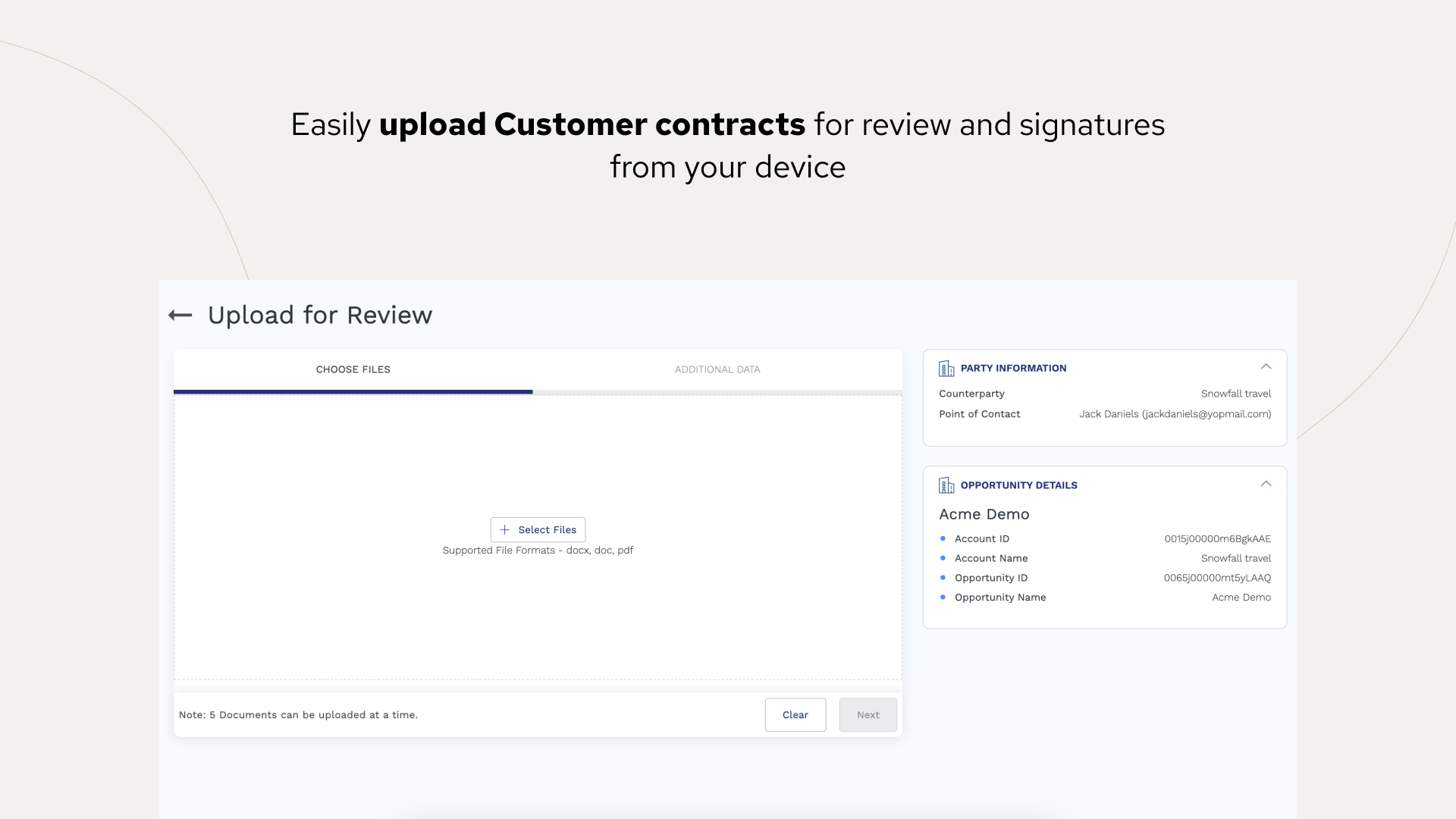The image size is (1456, 819).
Task: Click the Opportunity Name label
Action: pyautogui.click(x=1000, y=598)
